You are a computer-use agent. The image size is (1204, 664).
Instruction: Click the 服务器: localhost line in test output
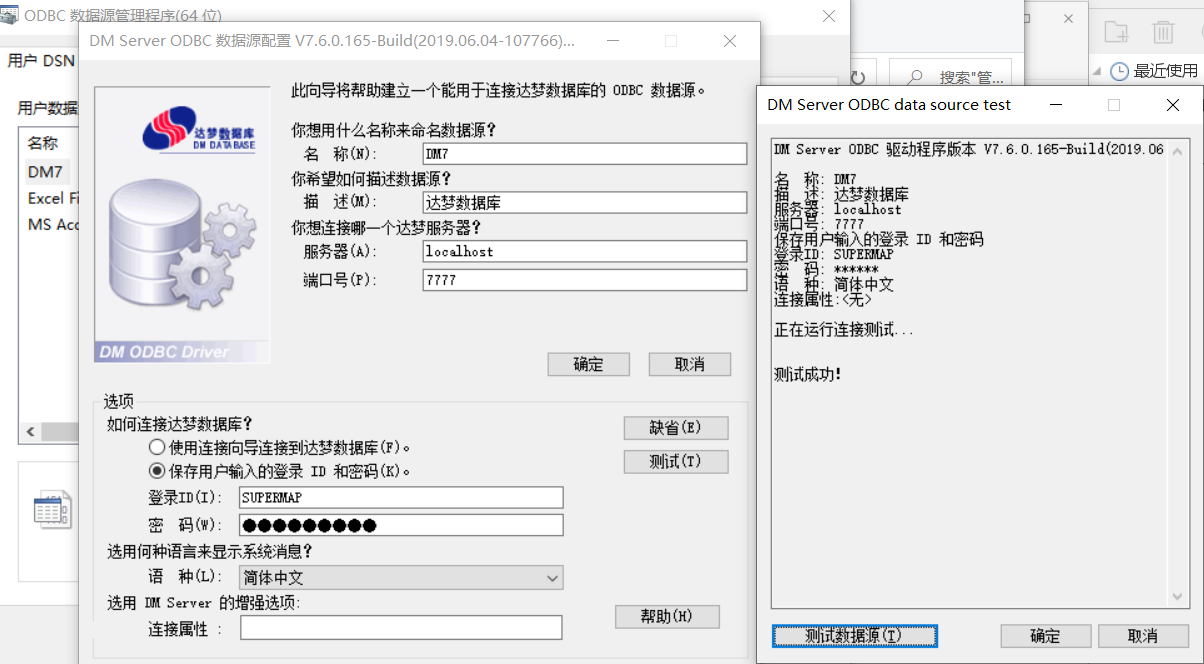pos(838,210)
